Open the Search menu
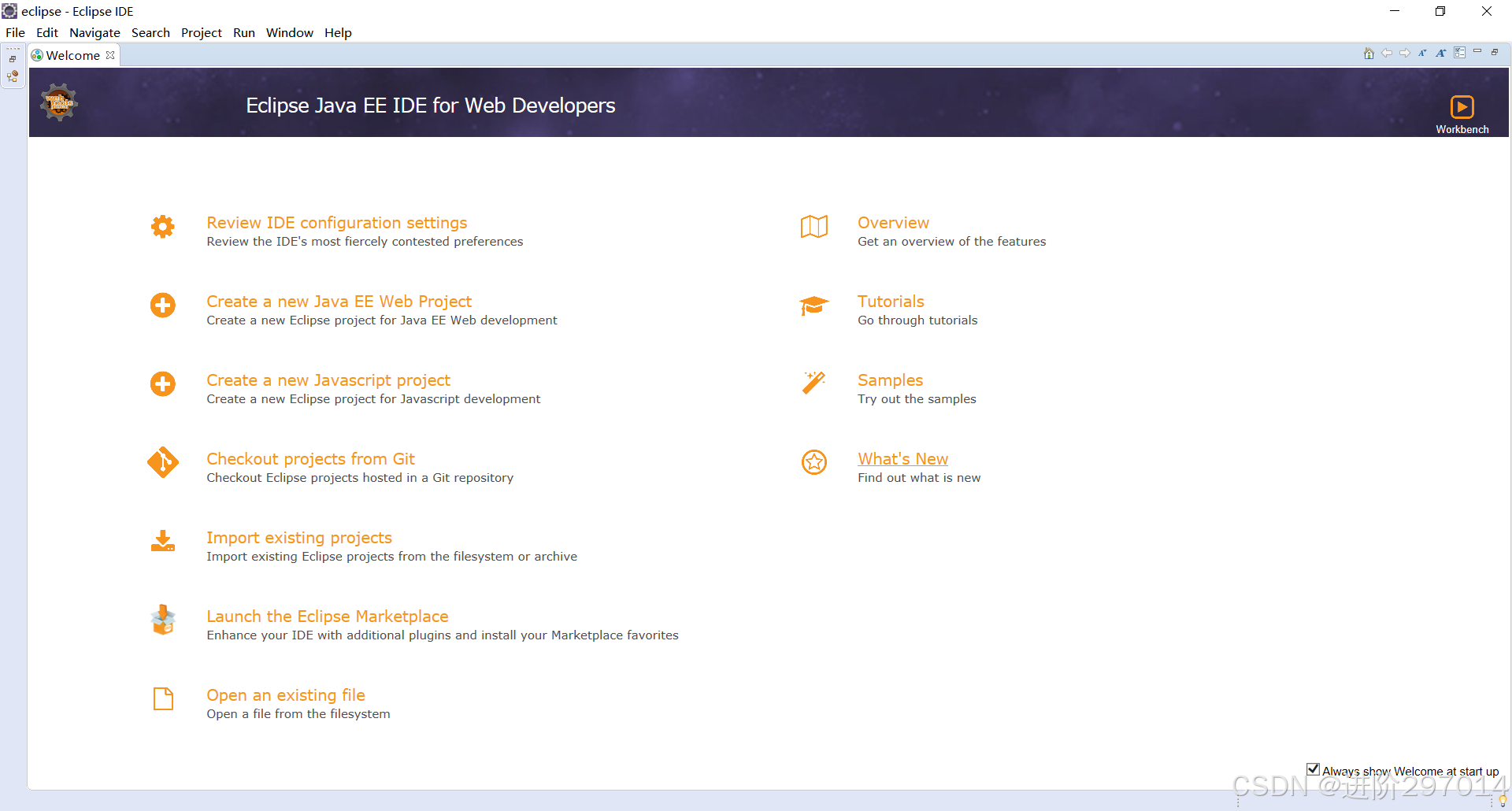This screenshot has width=1512, height=811. click(150, 32)
